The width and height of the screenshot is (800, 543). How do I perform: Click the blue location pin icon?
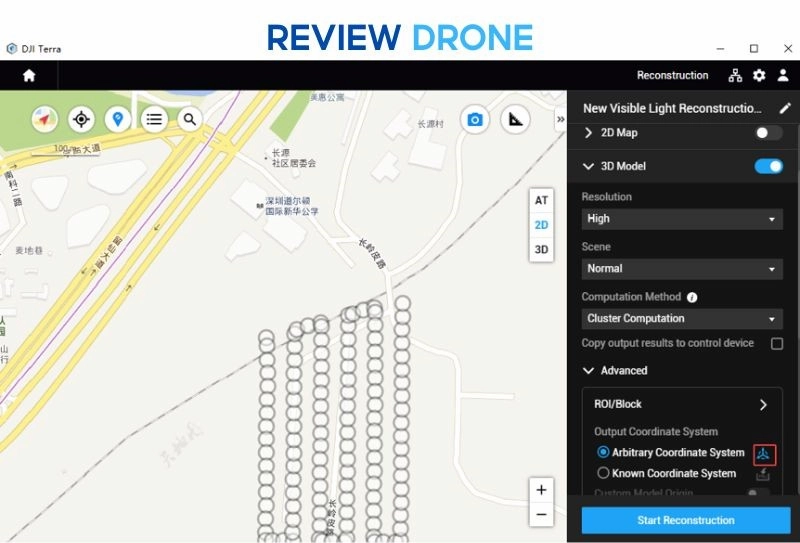pyautogui.click(x=118, y=119)
